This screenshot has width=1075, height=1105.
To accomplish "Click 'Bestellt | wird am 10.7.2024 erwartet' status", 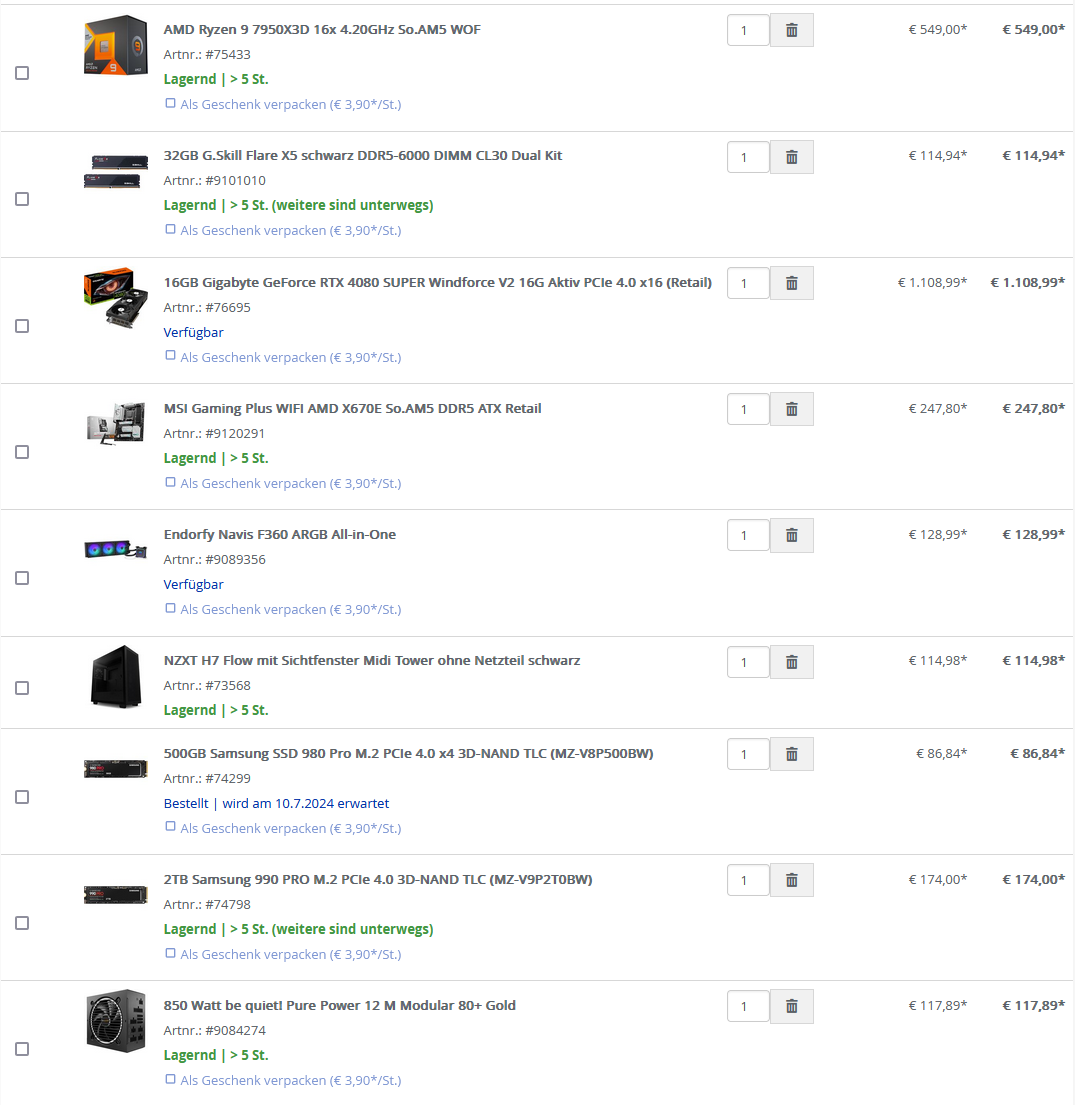I will click(x=276, y=803).
